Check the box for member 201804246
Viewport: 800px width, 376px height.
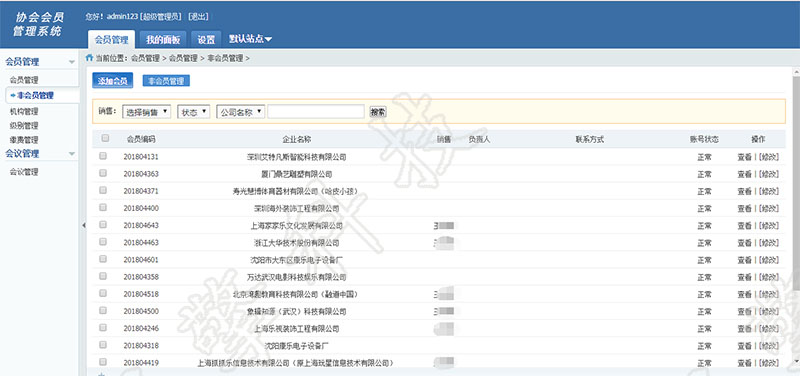coord(103,328)
